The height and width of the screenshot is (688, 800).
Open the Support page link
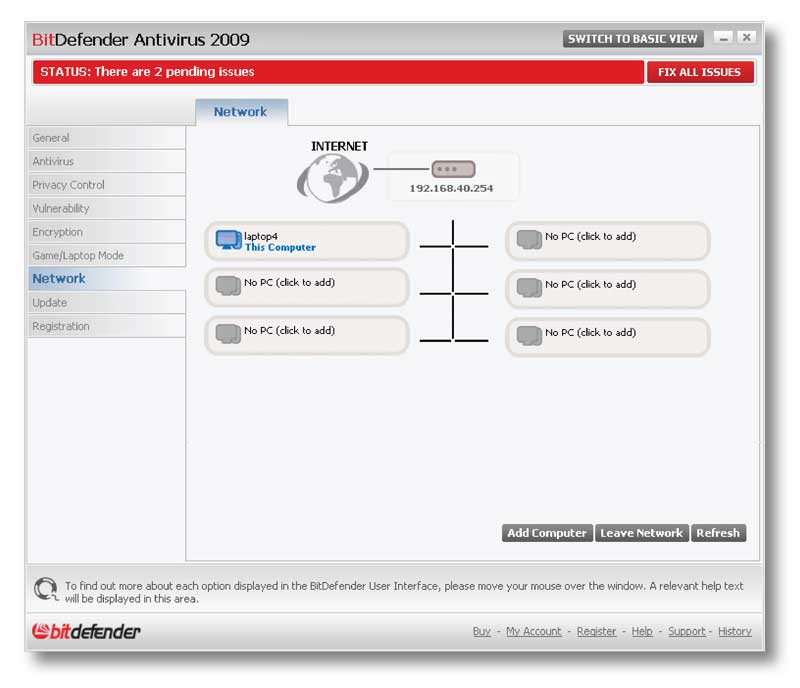coord(687,631)
